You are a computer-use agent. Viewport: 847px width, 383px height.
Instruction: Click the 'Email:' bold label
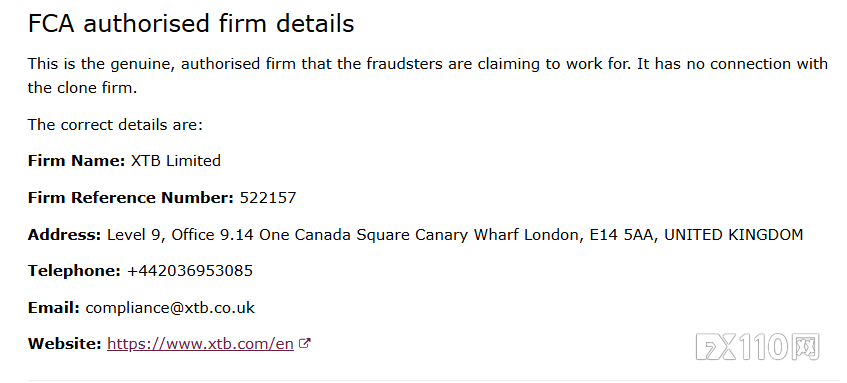pos(54,308)
